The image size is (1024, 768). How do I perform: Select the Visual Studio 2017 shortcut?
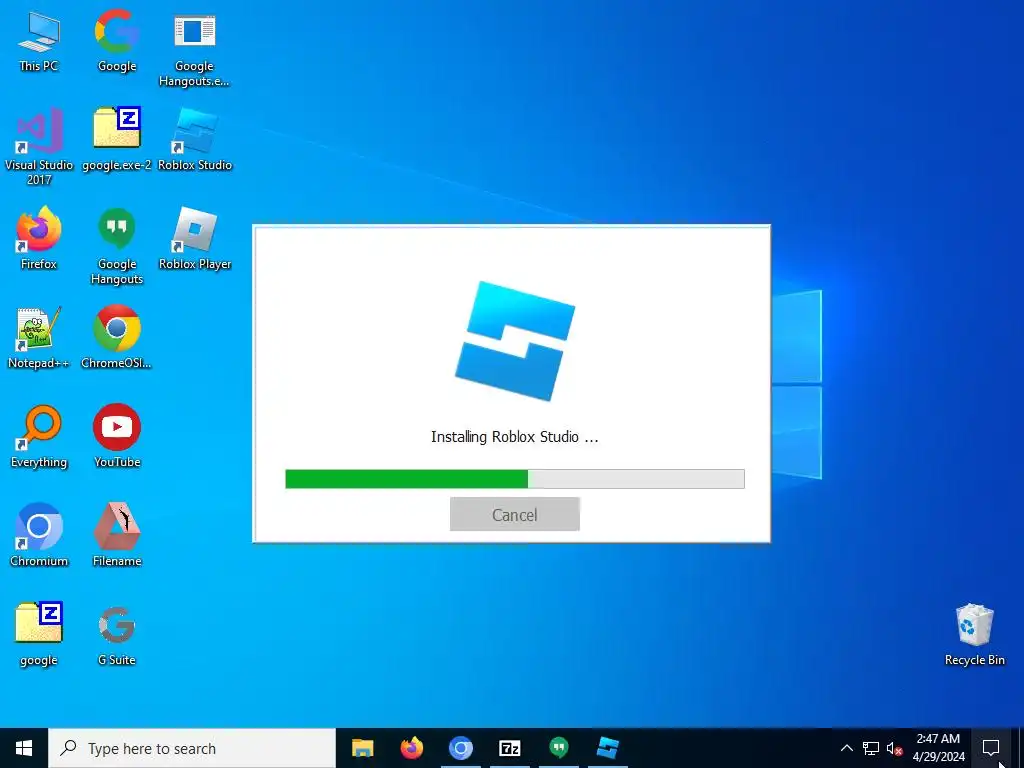click(39, 147)
